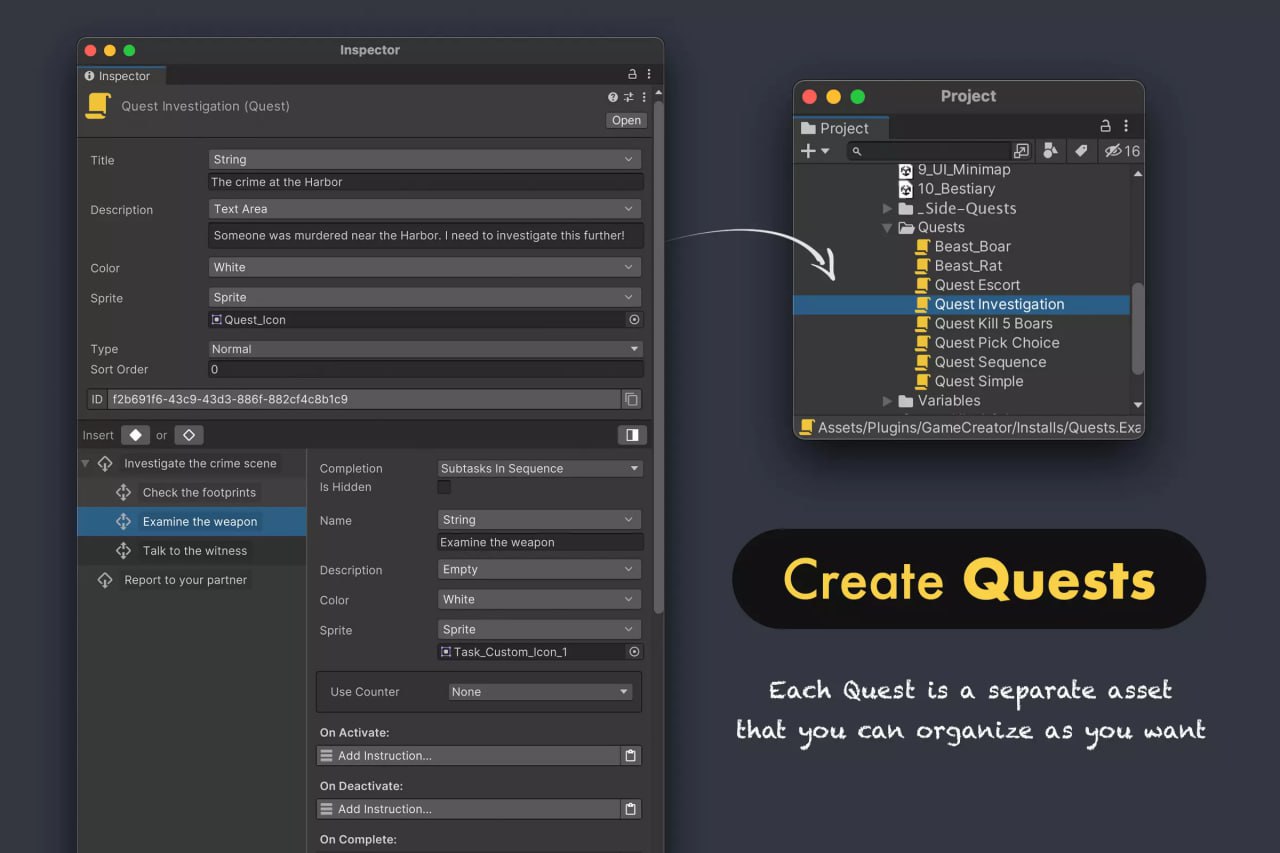Collapse the Quests folder in the Project tree

tap(887, 227)
